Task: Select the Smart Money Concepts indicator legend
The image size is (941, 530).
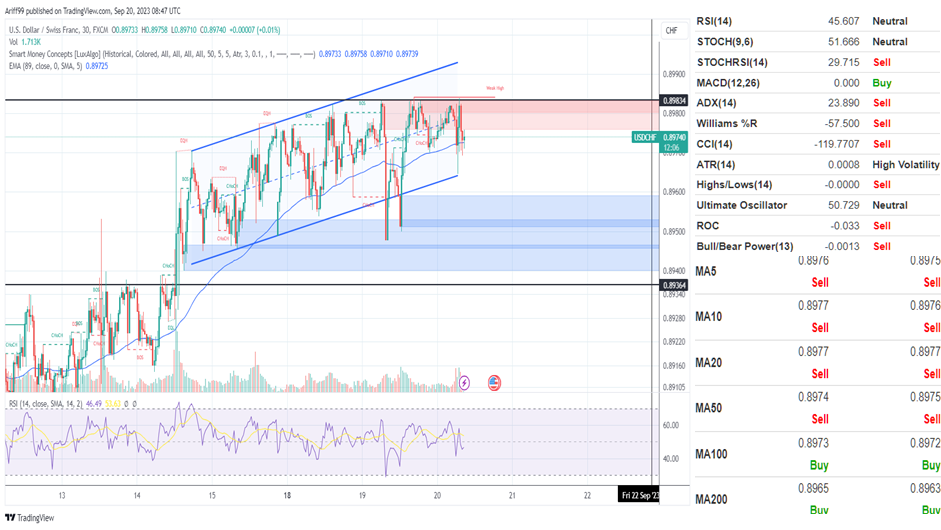Action: point(160,52)
